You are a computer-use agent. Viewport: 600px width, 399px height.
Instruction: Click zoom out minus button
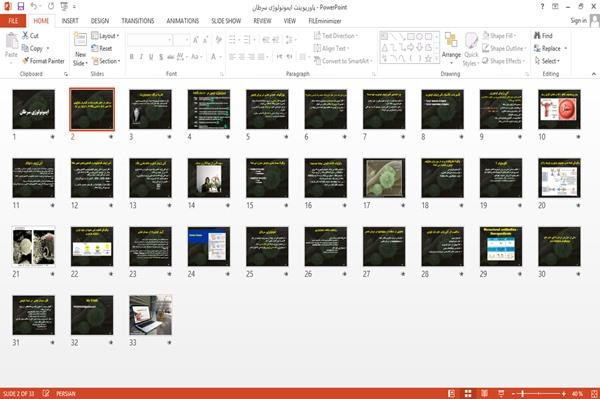514,393
